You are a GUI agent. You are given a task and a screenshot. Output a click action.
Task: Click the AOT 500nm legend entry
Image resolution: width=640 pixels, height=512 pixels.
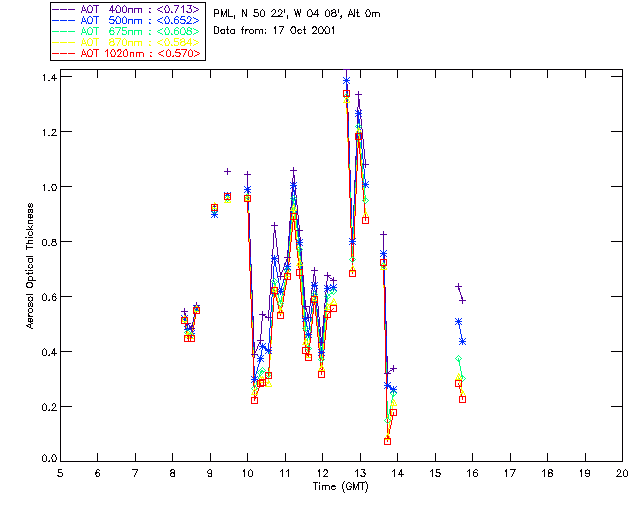pyautogui.click(x=127, y=20)
